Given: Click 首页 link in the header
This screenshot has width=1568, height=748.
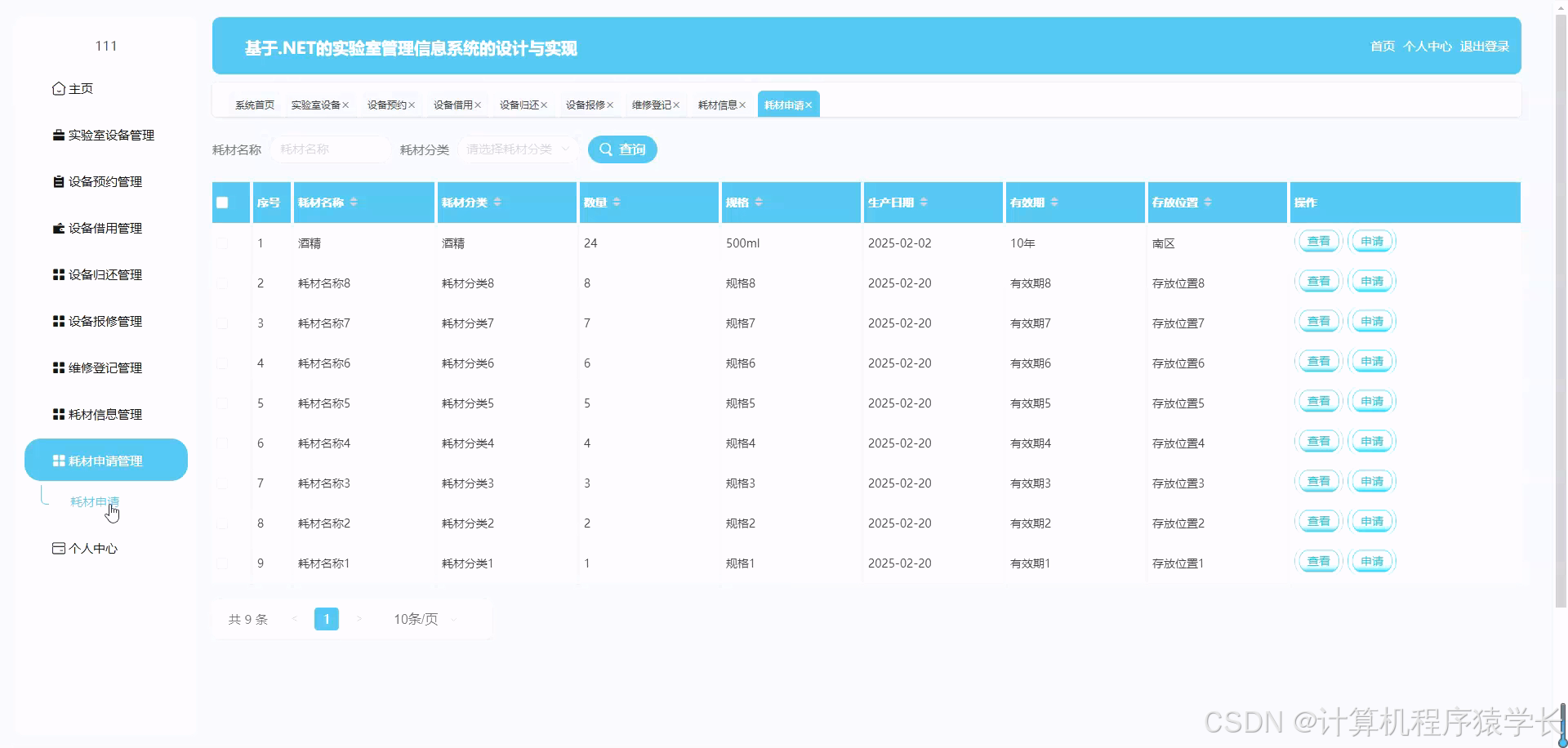Looking at the screenshot, I should [1382, 47].
